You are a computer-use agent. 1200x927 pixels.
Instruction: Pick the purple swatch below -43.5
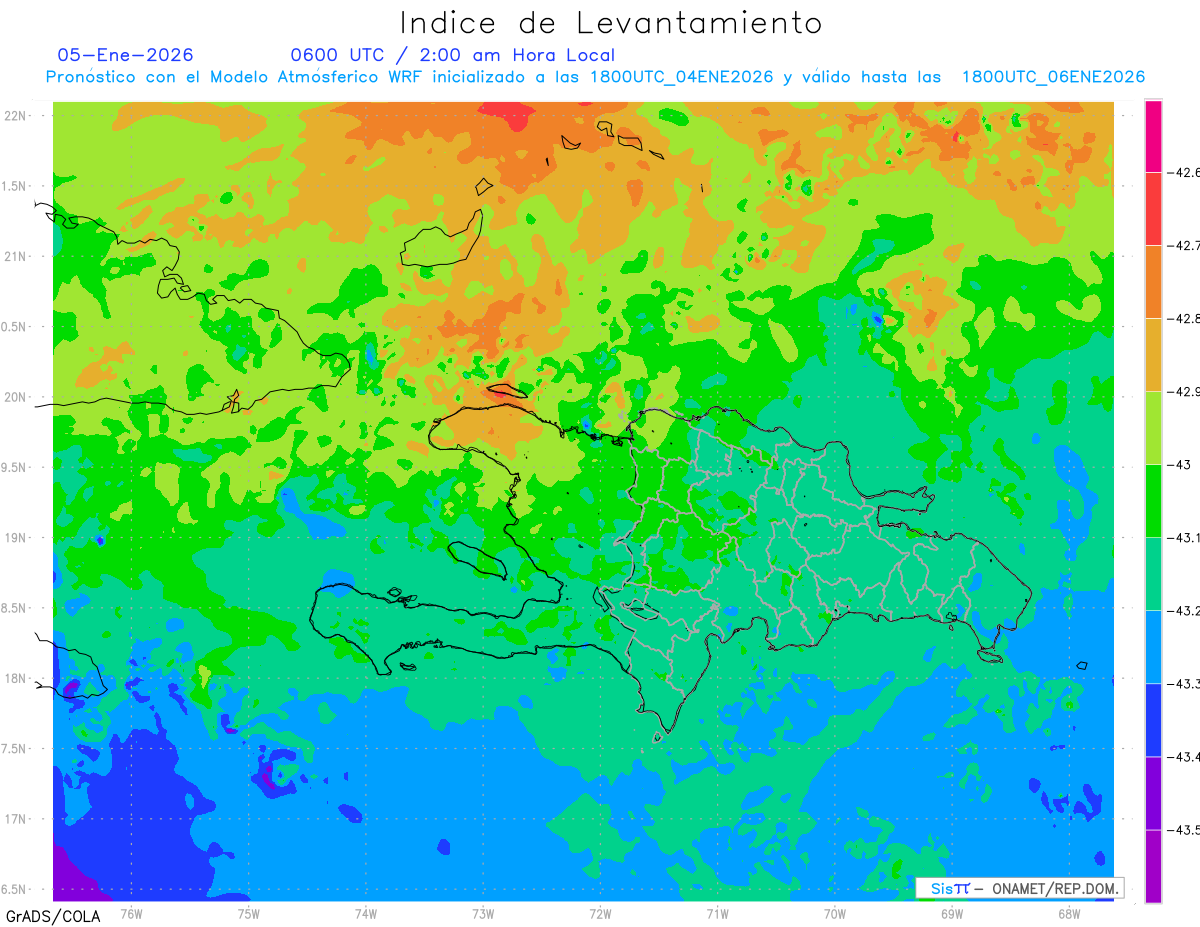pos(1153,865)
